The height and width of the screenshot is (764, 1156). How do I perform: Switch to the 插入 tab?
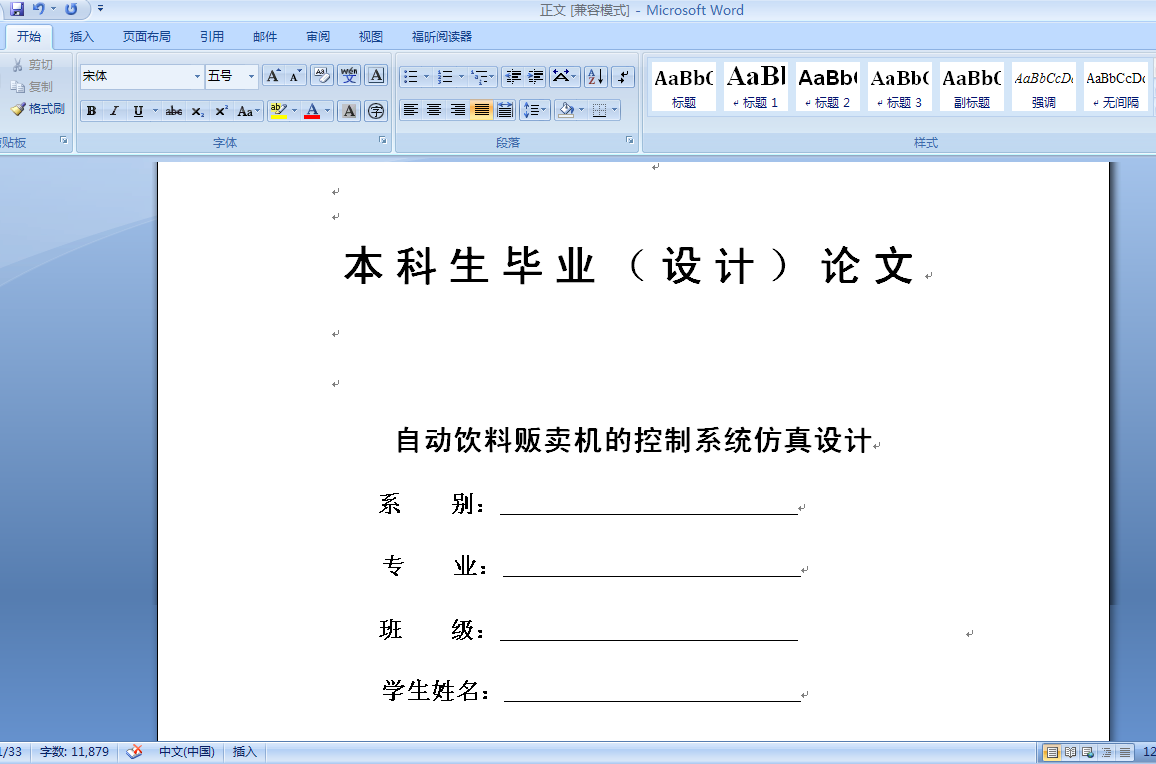point(82,36)
